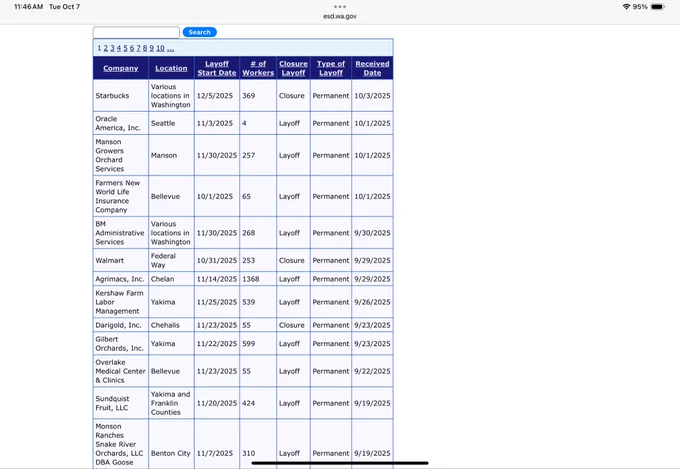
Task: Tap the esd.wa.gov address text
Action: pyautogui.click(x=340, y=16)
